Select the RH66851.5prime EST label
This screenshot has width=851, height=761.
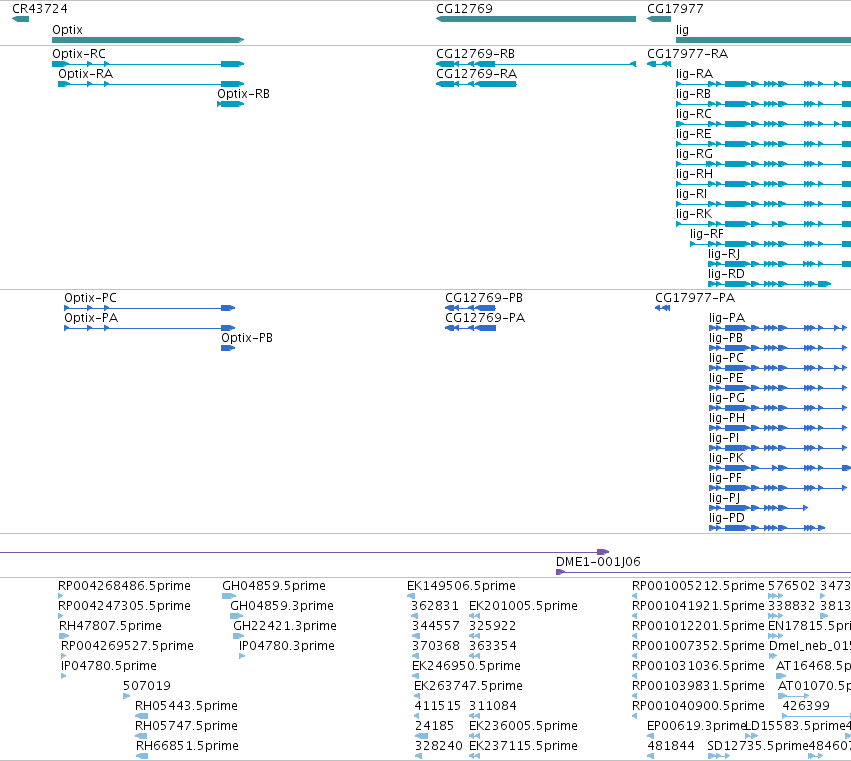pyautogui.click(x=187, y=746)
